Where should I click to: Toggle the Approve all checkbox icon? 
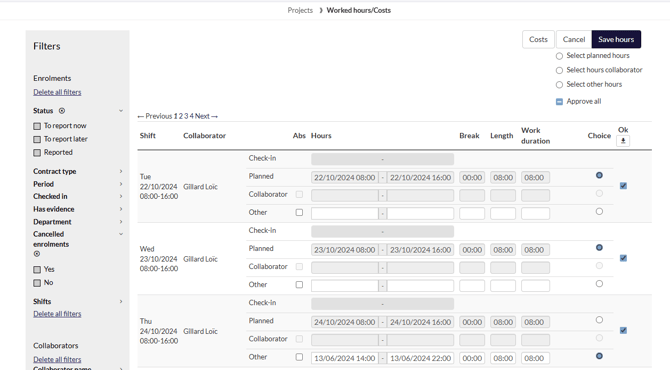[559, 102]
